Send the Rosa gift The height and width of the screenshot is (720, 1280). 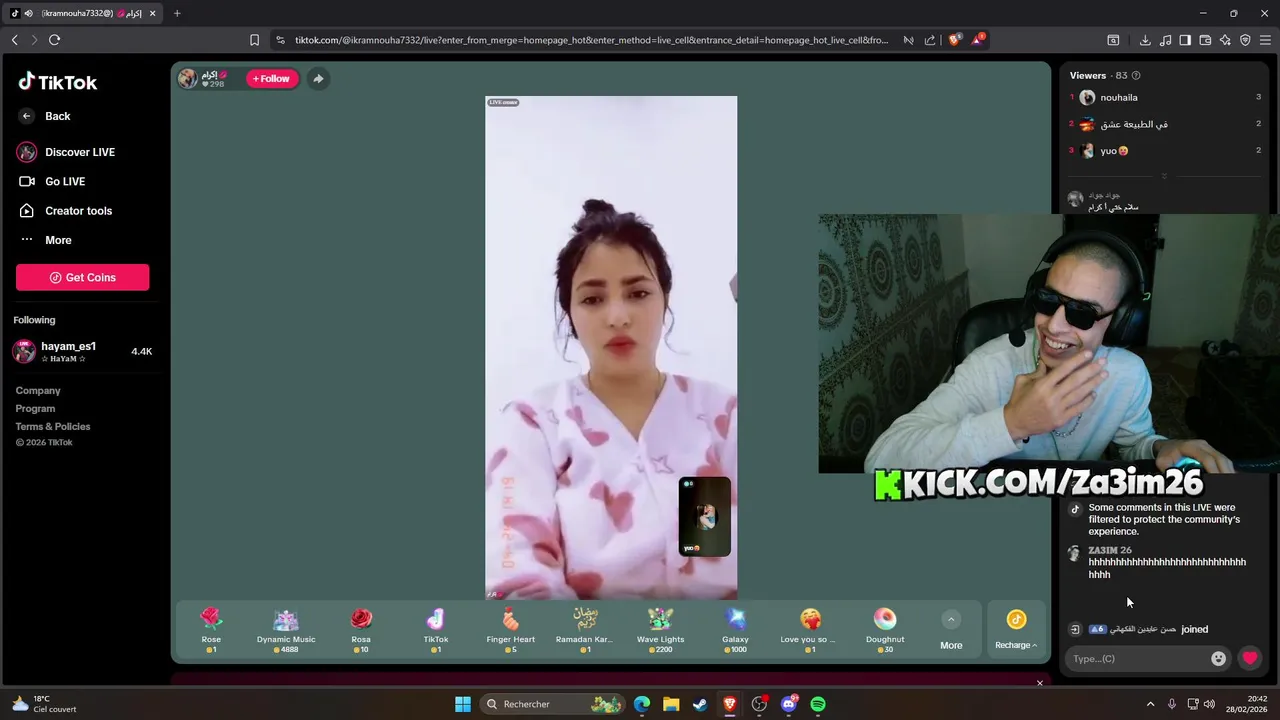(x=361, y=630)
